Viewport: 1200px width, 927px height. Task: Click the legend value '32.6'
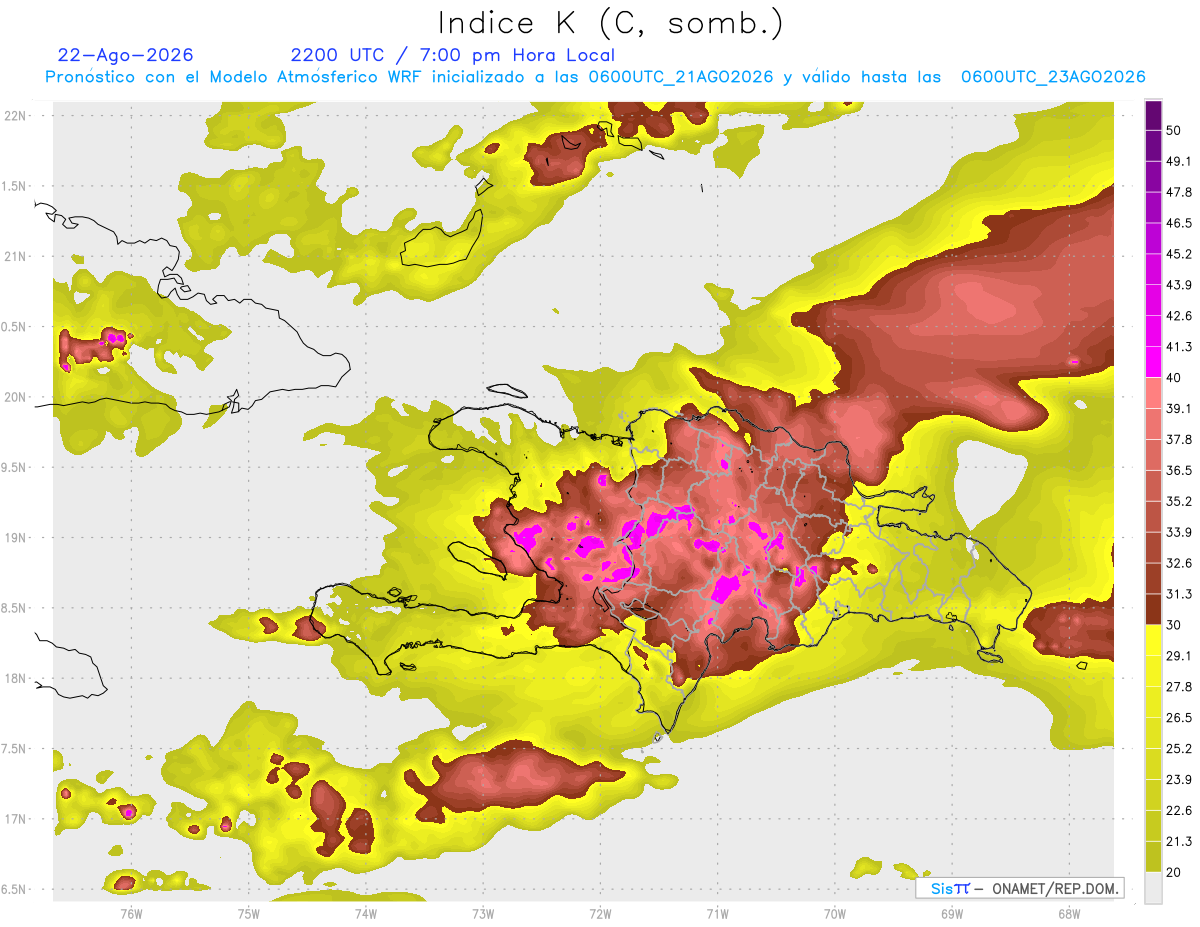(1180, 563)
